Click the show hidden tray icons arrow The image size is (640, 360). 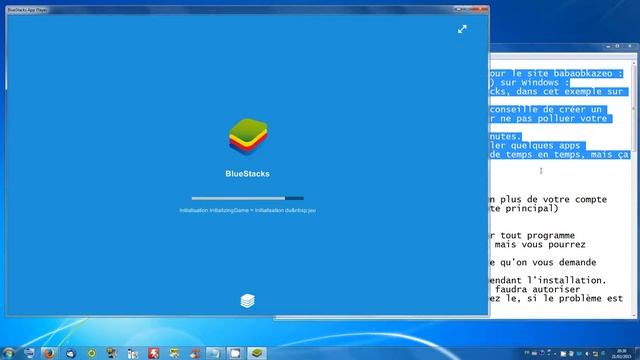click(555, 353)
